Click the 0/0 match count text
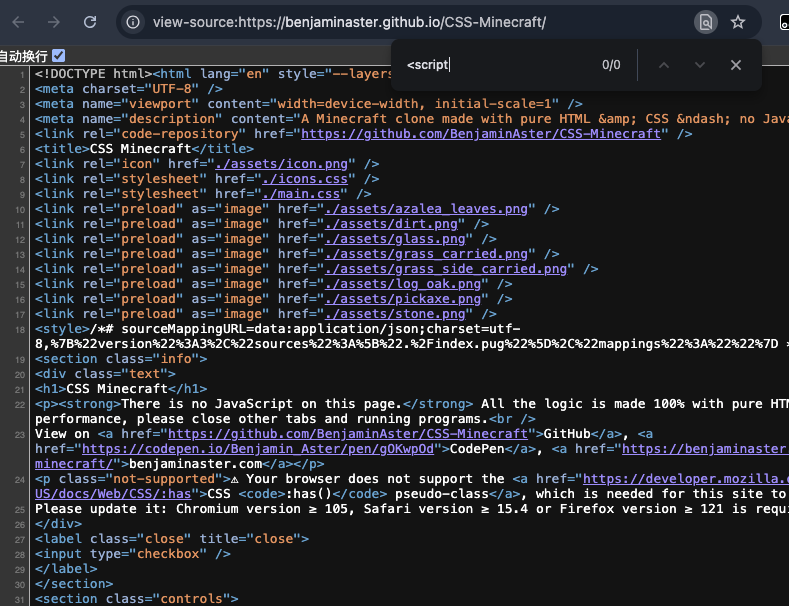789x606 pixels. click(611, 65)
